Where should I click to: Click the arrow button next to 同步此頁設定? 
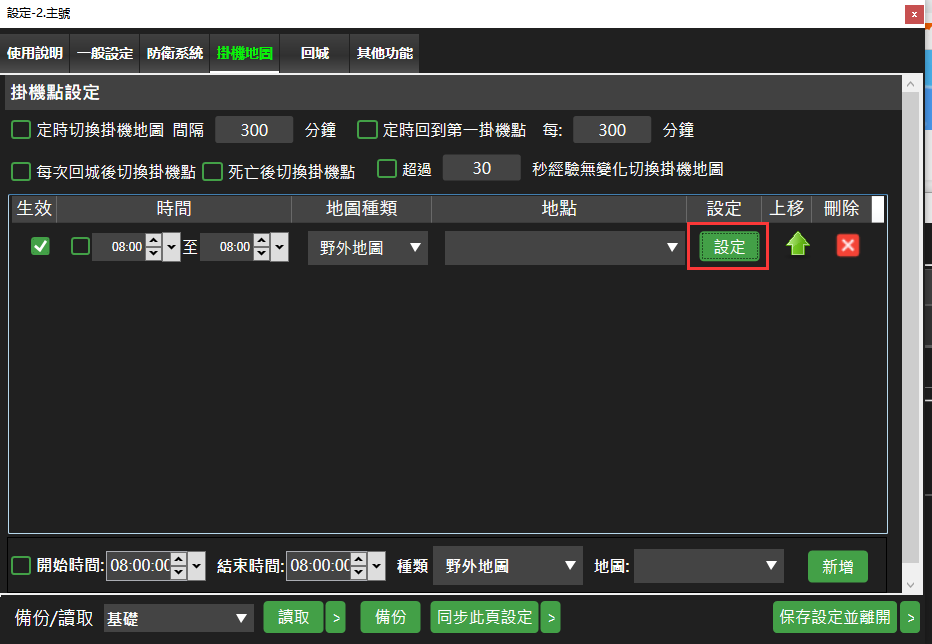point(550,618)
